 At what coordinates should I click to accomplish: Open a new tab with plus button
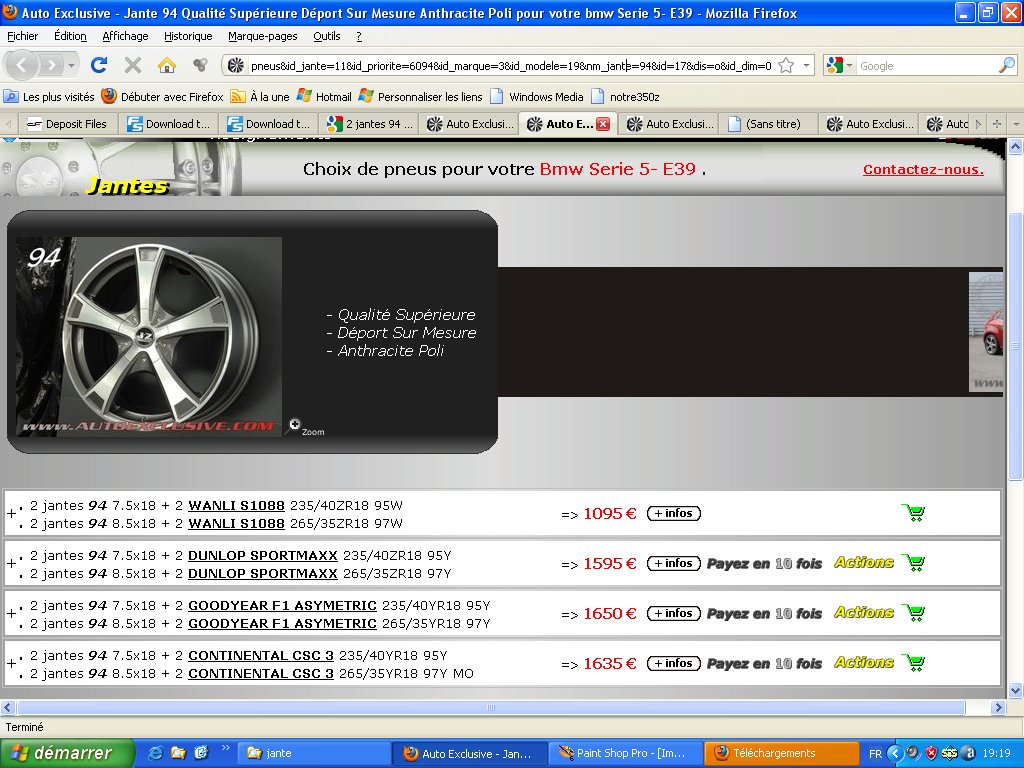point(997,123)
